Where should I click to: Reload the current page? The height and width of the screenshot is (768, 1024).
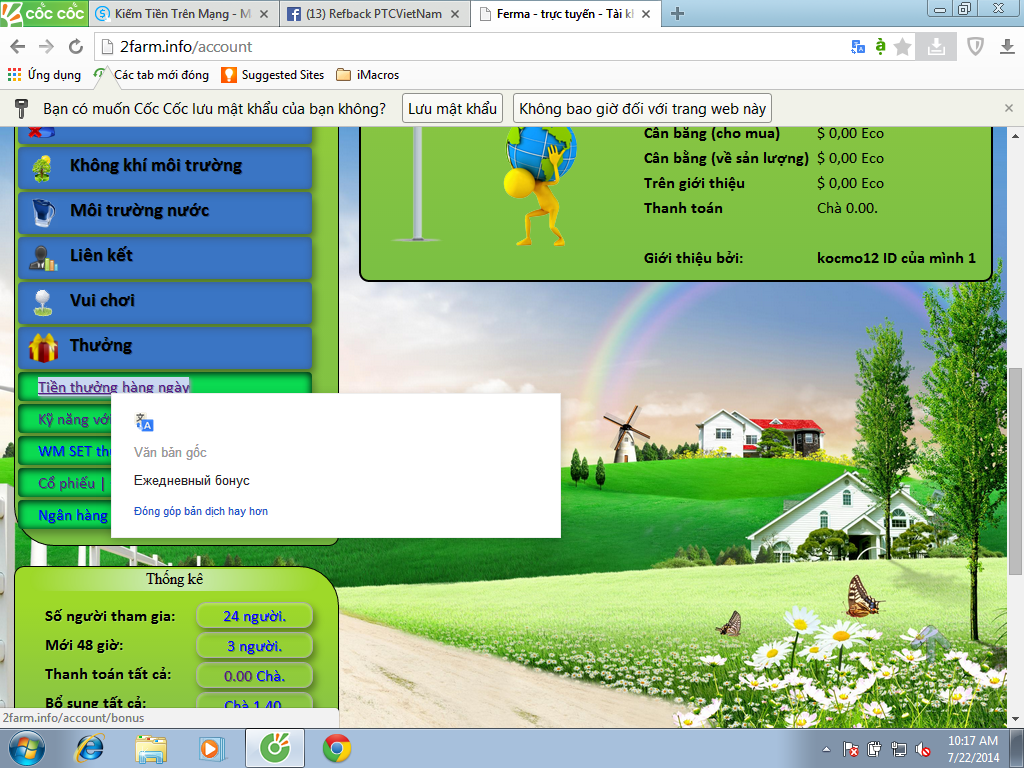pyautogui.click(x=76, y=46)
